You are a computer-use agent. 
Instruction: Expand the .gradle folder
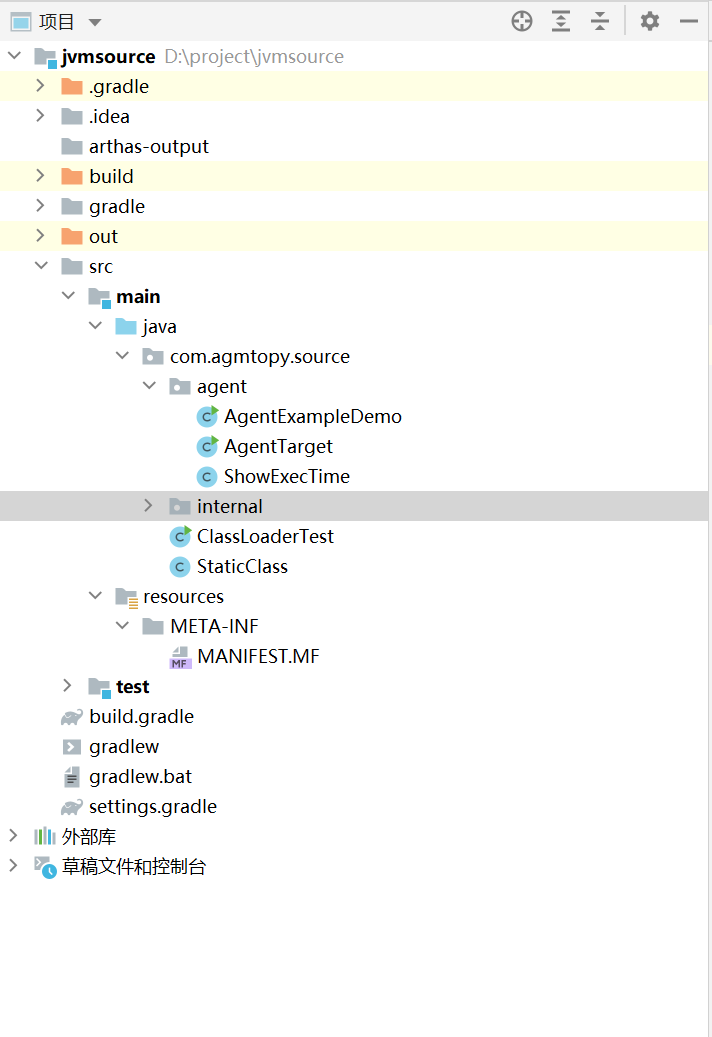41,86
